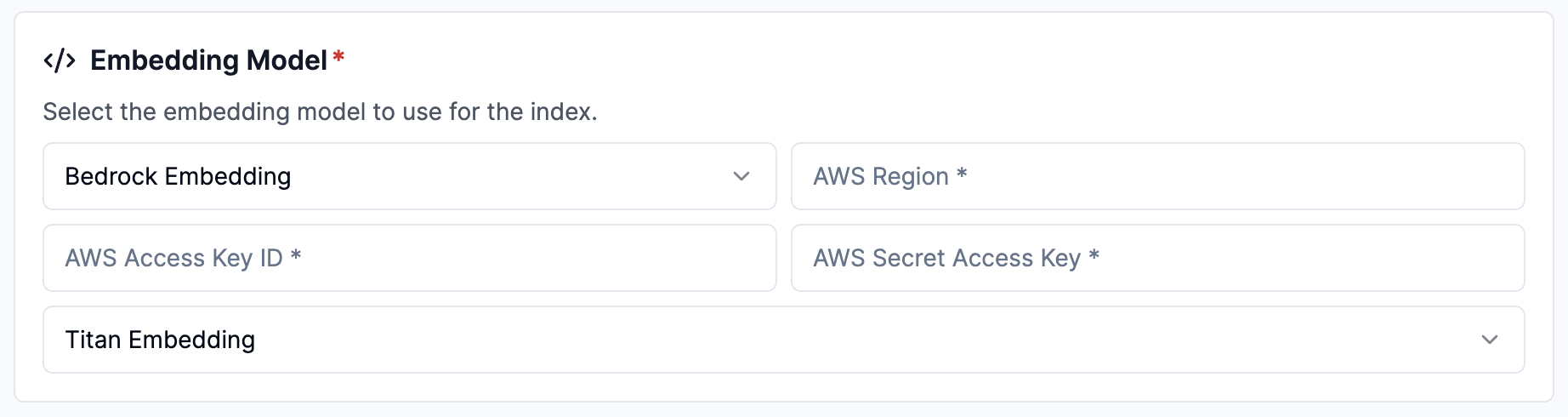1568x417 pixels.
Task: Click the Embedding Model section heading
Action: point(208,60)
